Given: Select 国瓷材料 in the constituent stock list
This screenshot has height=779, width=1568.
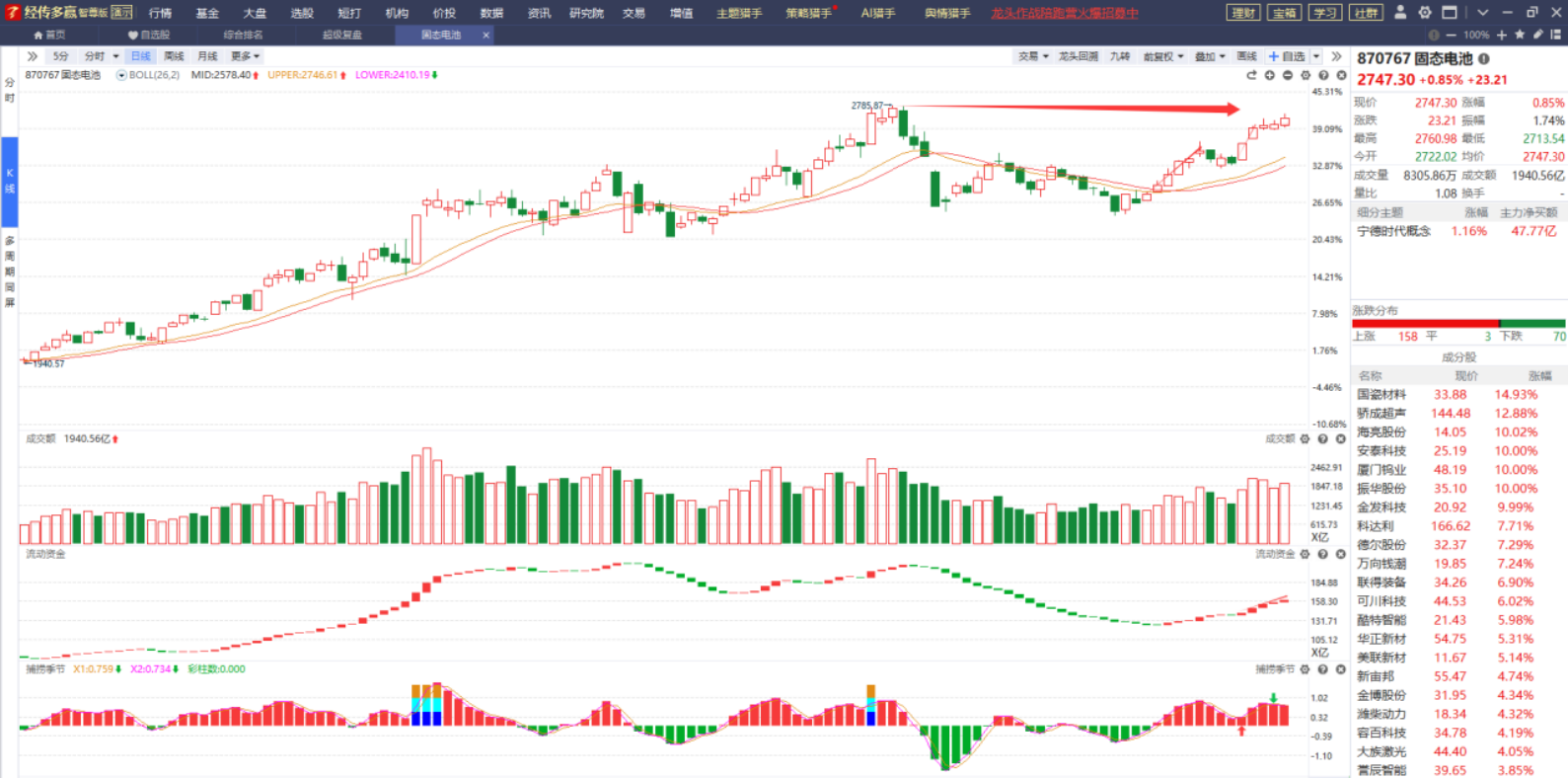Looking at the screenshot, I should point(1381,395).
